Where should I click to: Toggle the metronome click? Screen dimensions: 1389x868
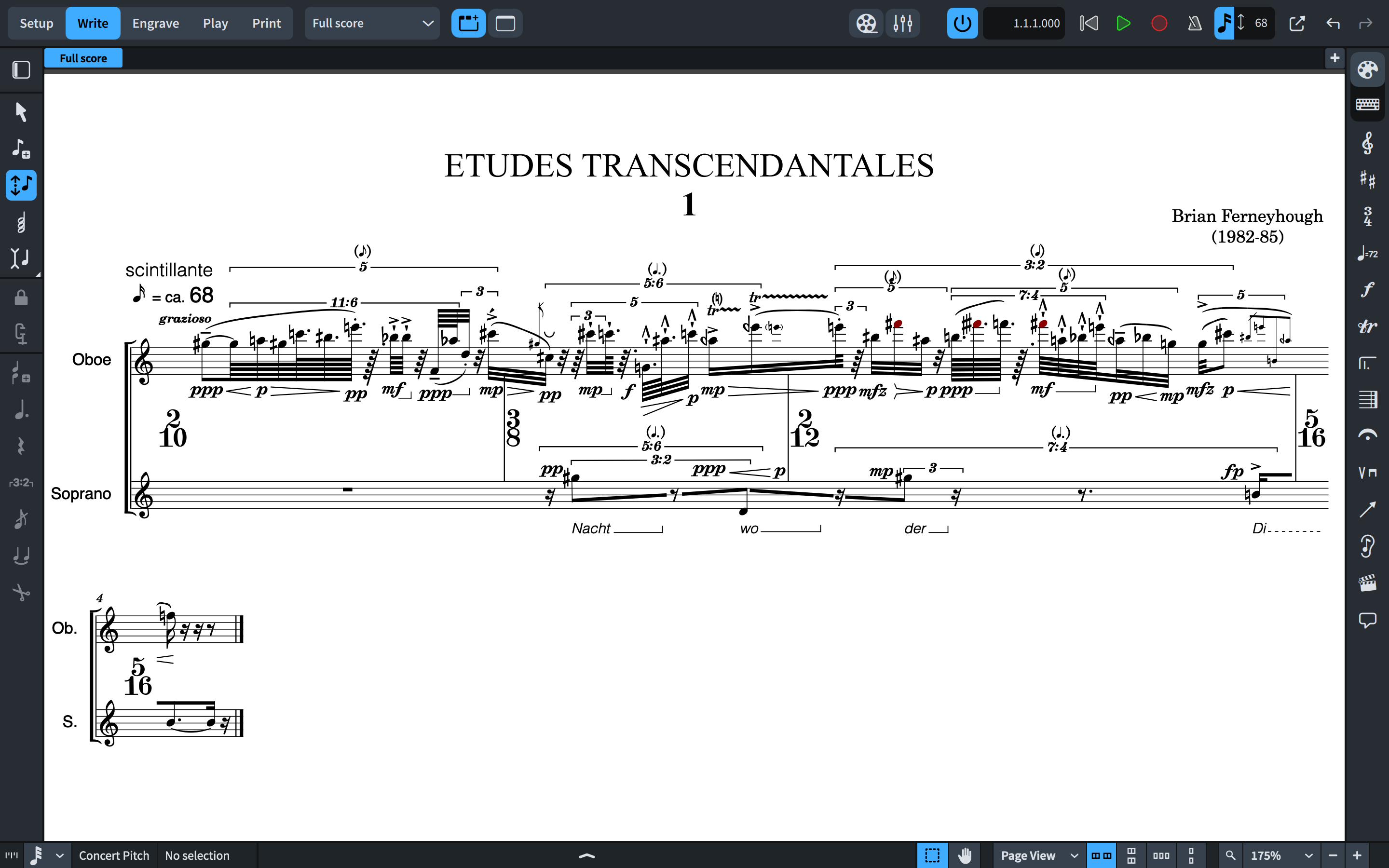pyautogui.click(x=1195, y=24)
